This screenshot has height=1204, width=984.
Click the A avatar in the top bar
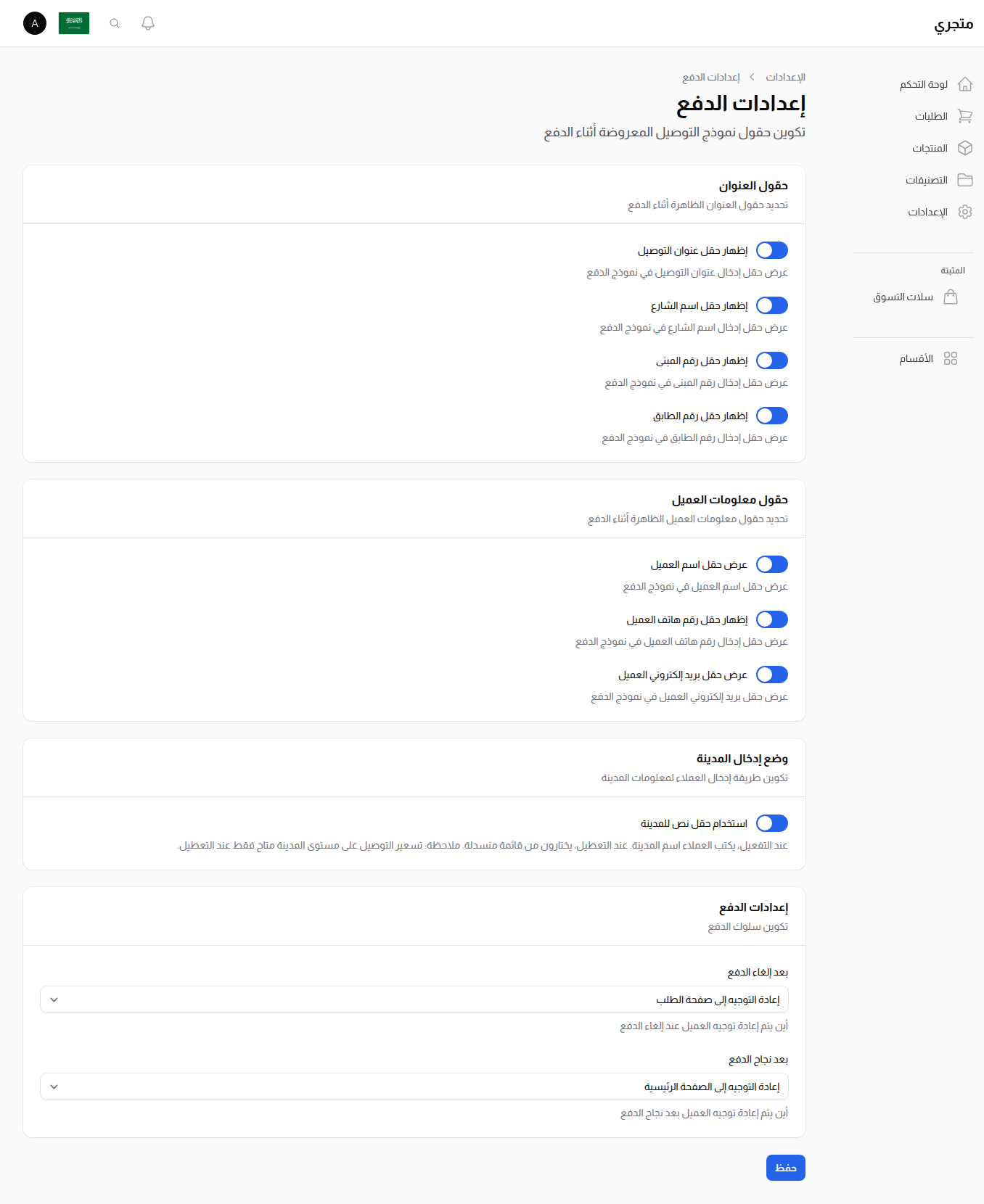[x=34, y=22]
